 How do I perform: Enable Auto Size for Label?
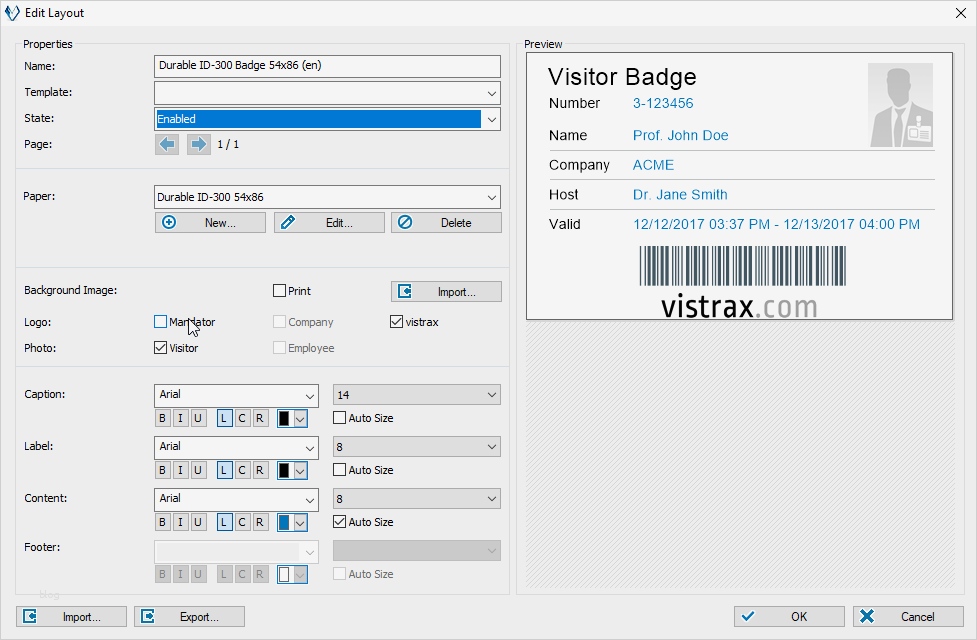coord(340,470)
